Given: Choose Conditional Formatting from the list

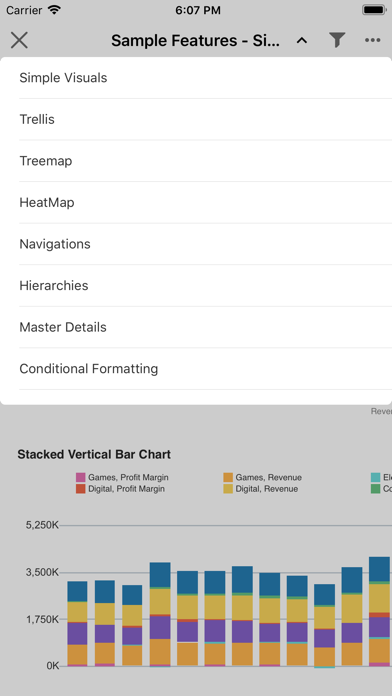Looking at the screenshot, I should point(196,369).
